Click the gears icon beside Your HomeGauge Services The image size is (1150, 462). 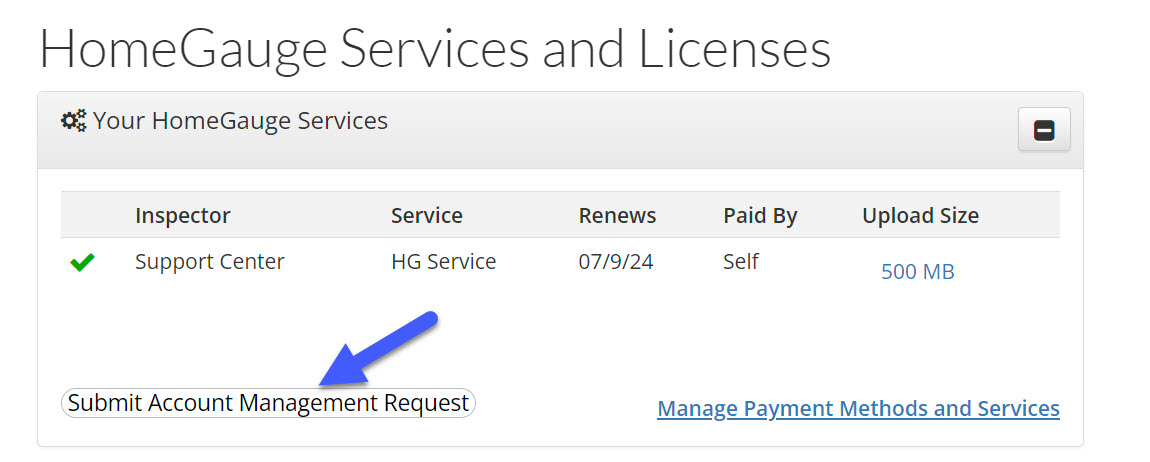tap(73, 120)
